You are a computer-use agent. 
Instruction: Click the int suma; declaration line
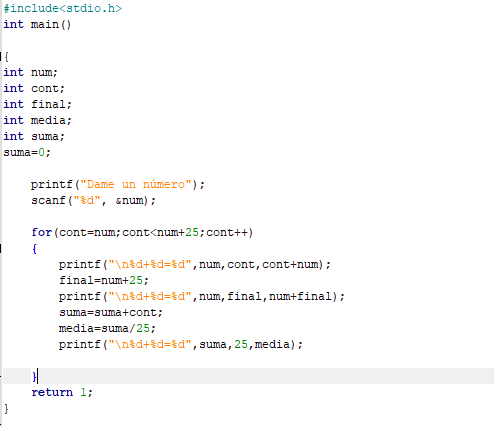pos(34,136)
